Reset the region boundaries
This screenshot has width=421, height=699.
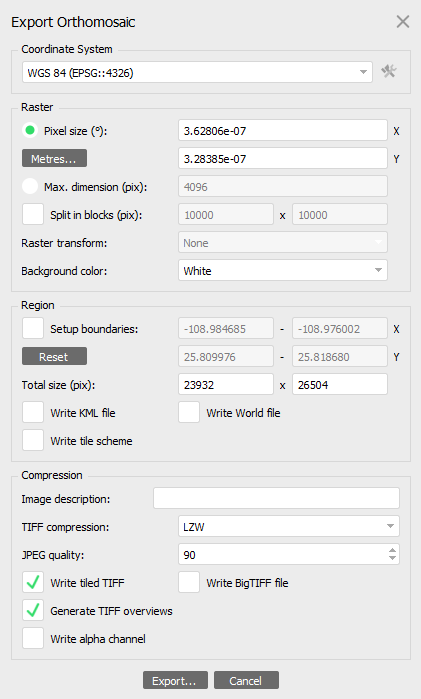point(54,357)
